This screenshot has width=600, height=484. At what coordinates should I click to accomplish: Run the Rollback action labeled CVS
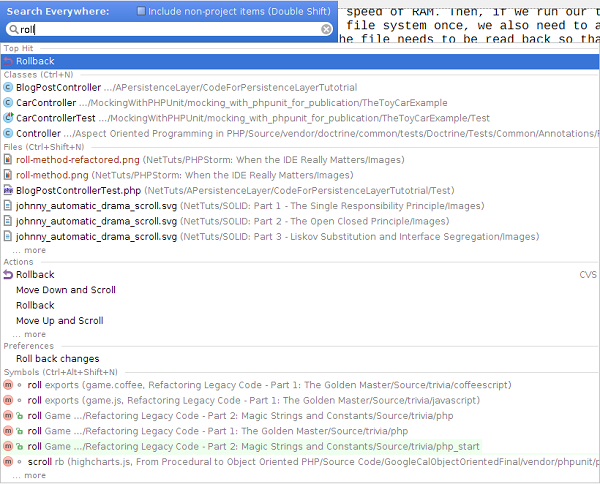click(x=300, y=275)
